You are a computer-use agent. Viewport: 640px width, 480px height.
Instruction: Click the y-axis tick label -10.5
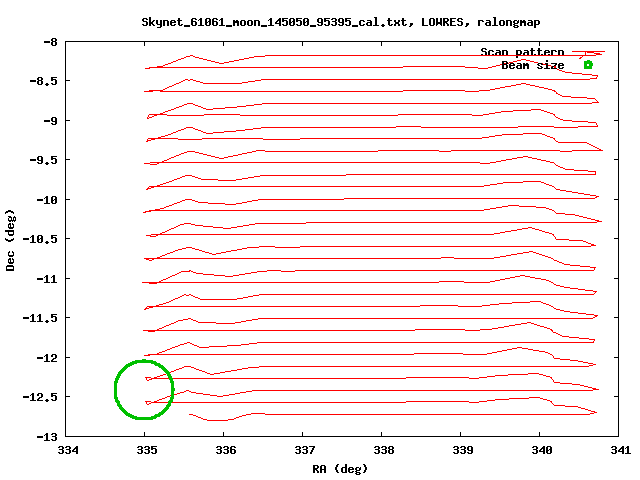coord(40,239)
